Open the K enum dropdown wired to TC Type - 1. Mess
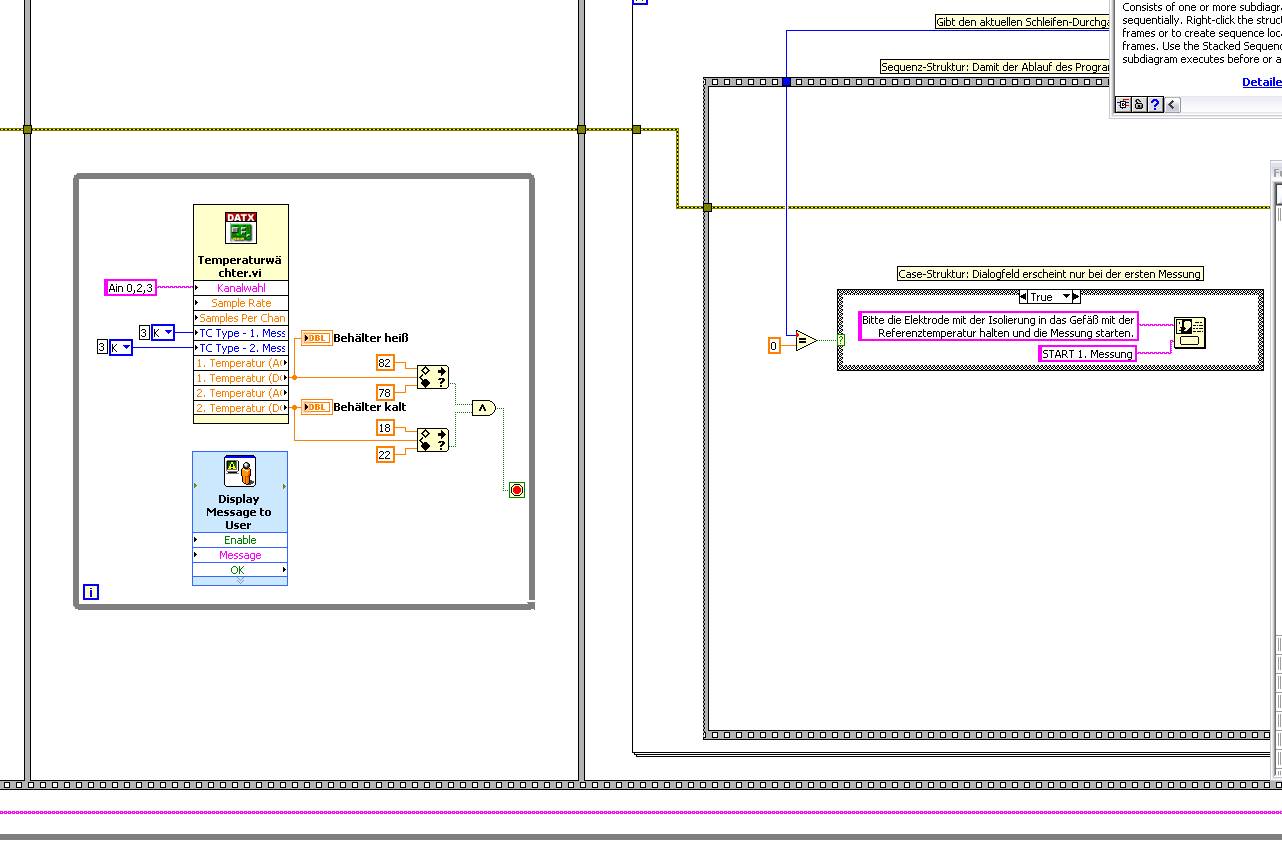The image size is (1282, 851). [162, 333]
